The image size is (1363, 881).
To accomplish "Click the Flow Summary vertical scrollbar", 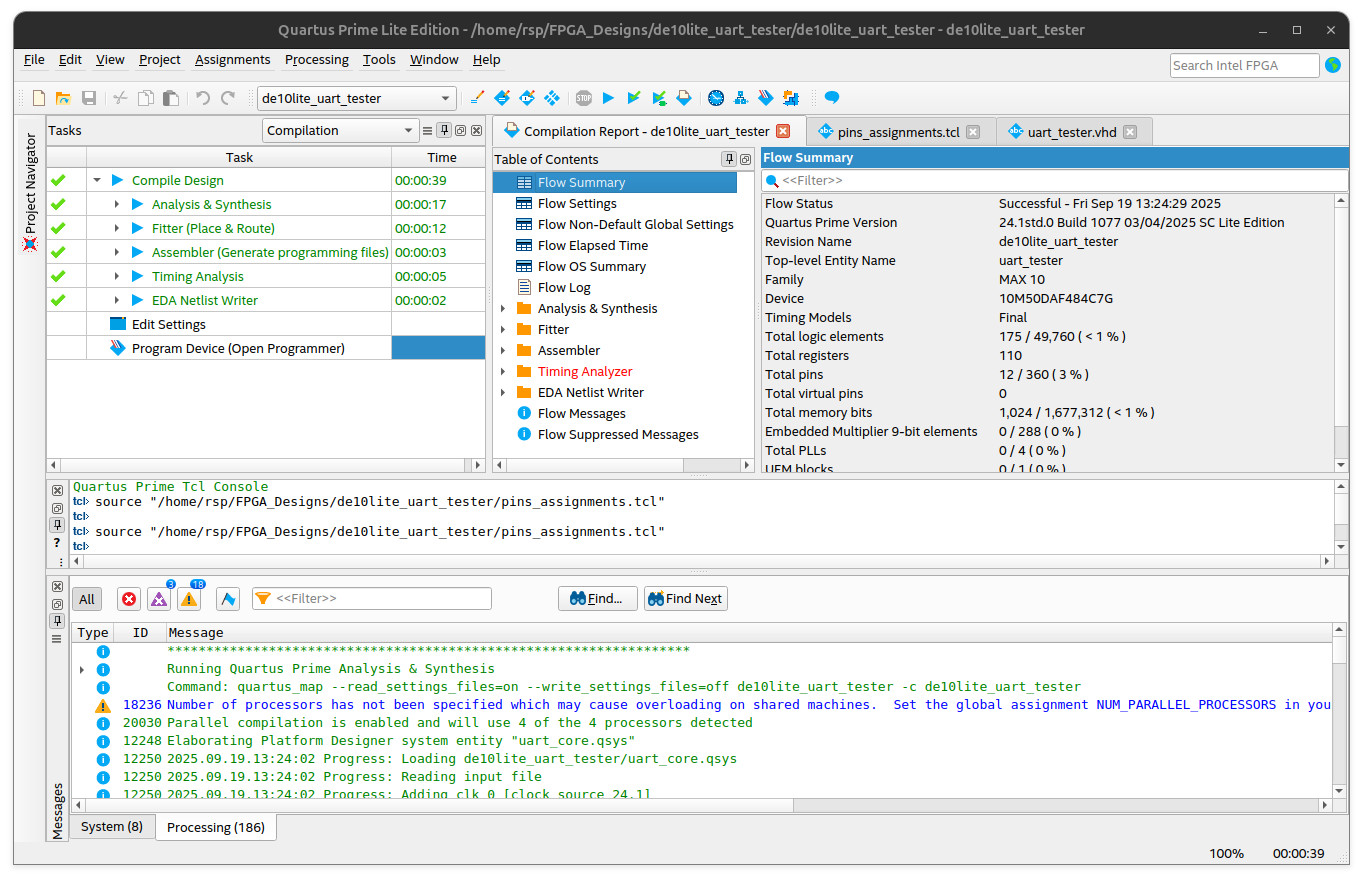I will (1341, 330).
